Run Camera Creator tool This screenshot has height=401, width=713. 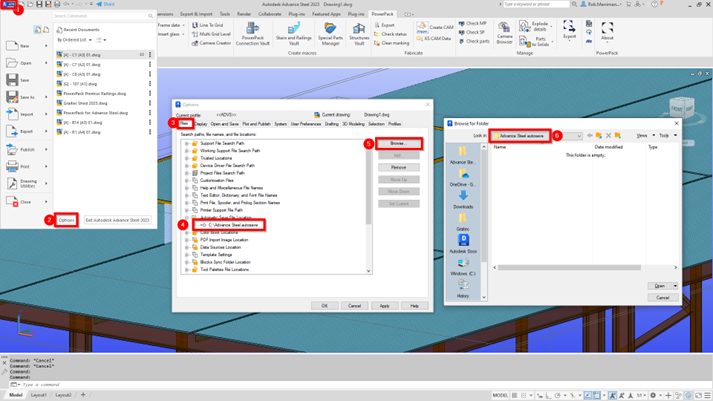click(x=211, y=43)
